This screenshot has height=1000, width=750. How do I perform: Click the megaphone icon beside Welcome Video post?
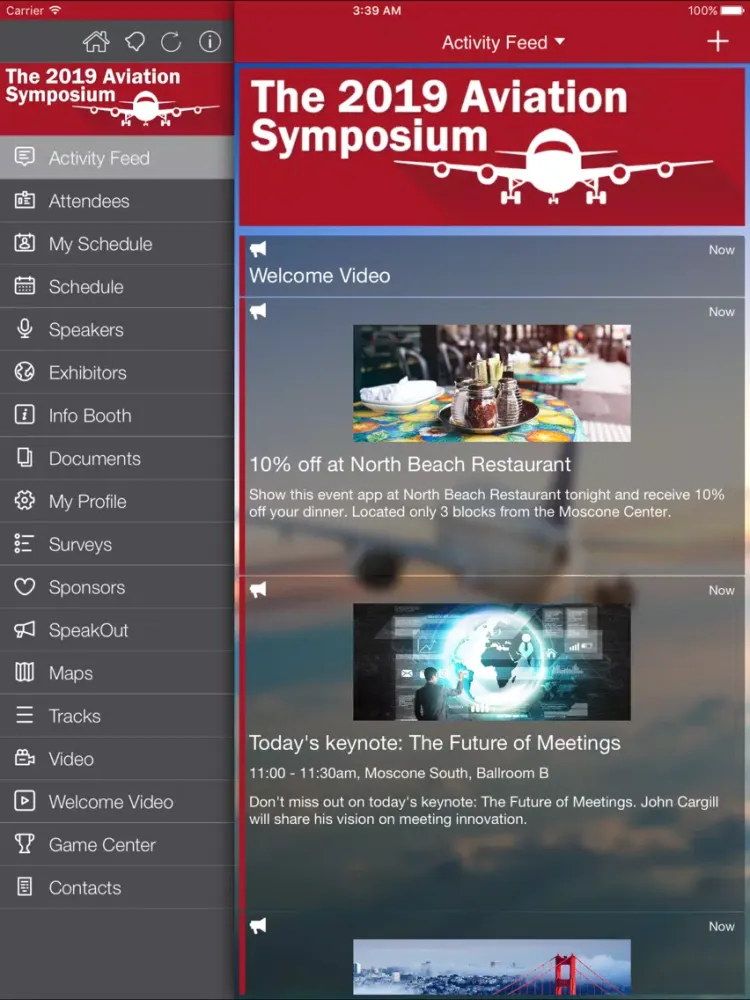258,250
